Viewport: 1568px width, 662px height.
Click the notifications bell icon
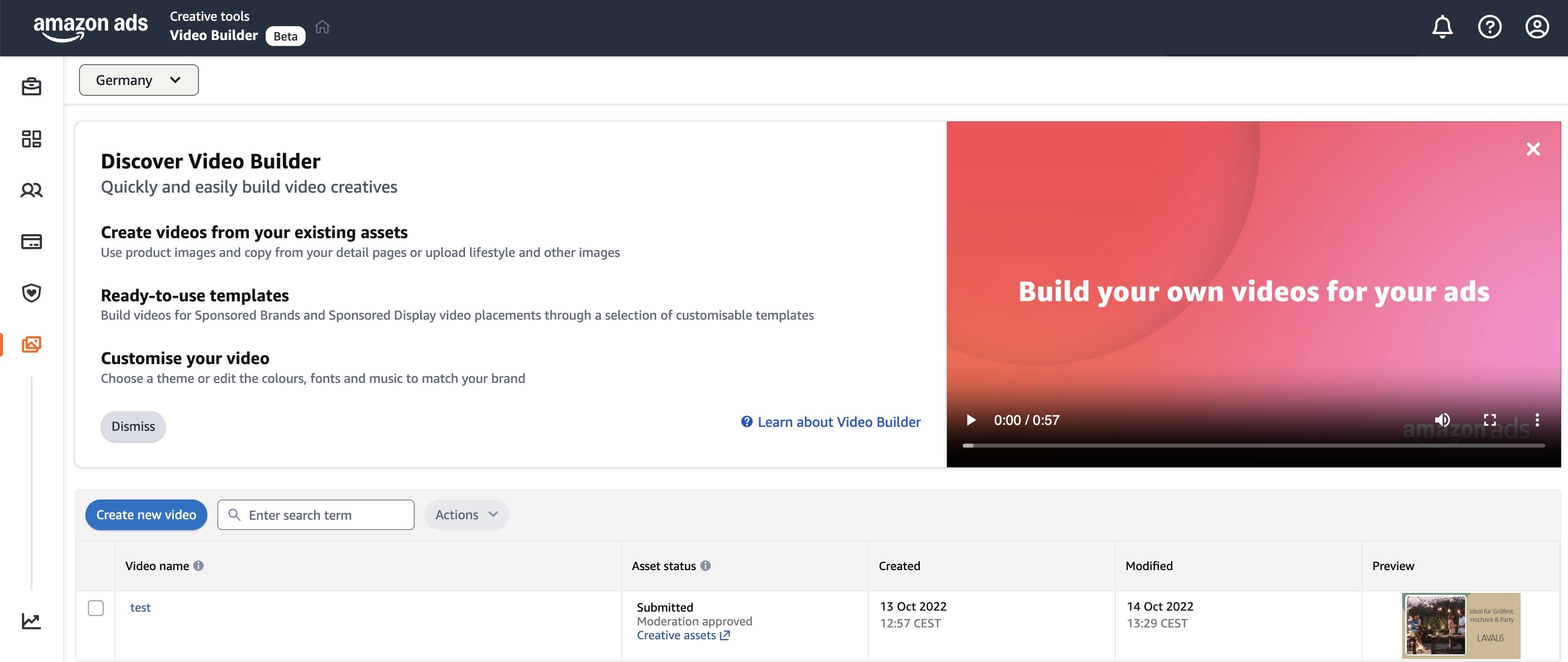(1443, 27)
